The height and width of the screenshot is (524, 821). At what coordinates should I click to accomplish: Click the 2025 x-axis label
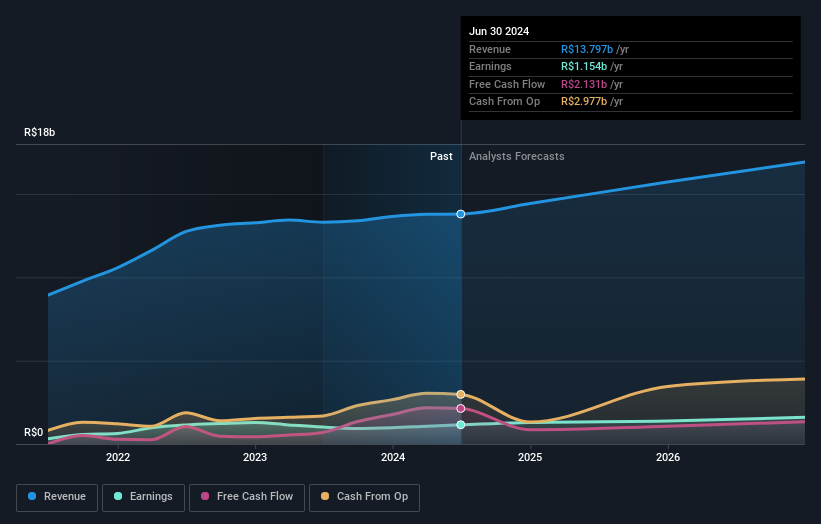530,457
